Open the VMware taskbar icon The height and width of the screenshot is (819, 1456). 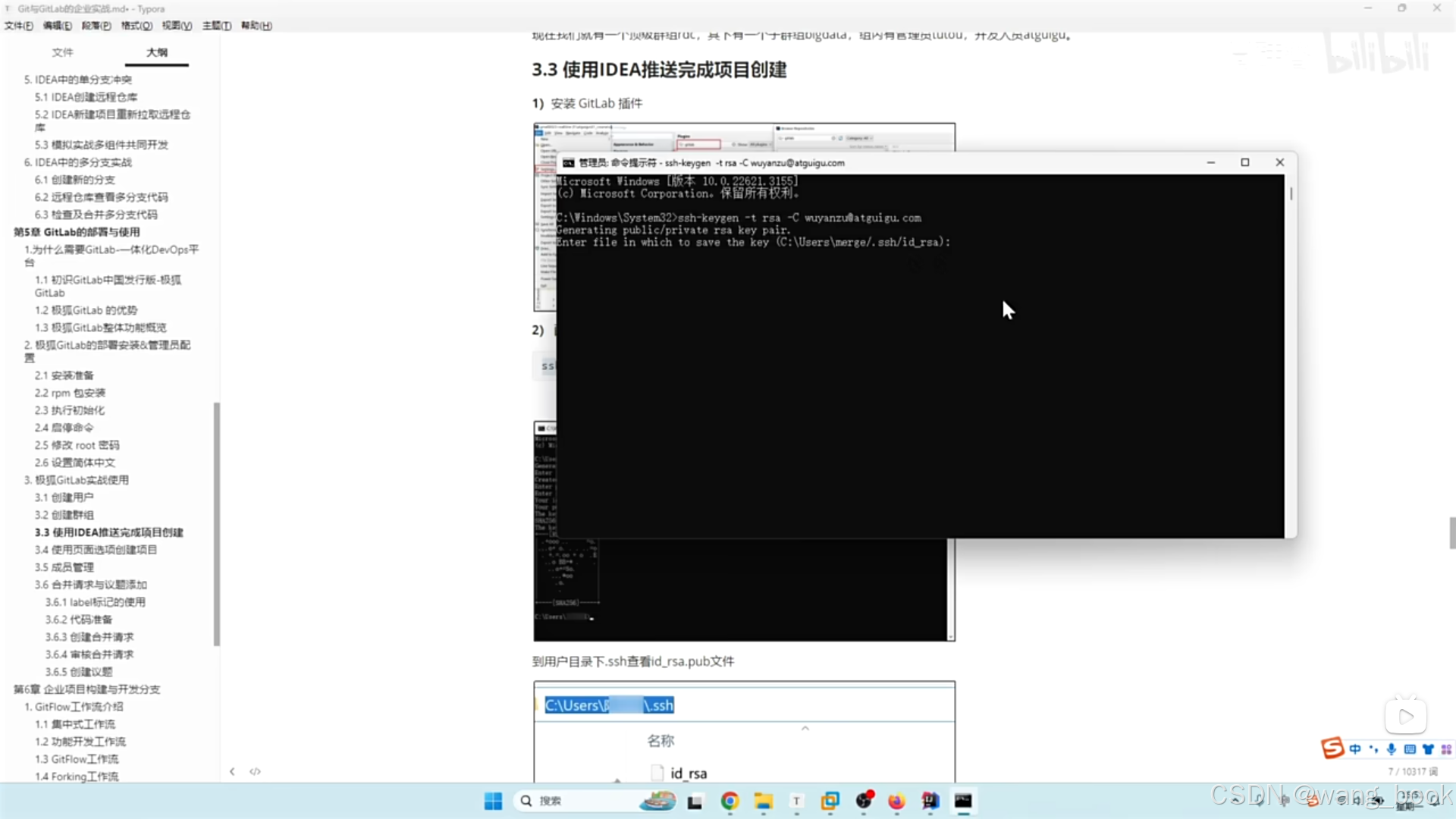[830, 801]
